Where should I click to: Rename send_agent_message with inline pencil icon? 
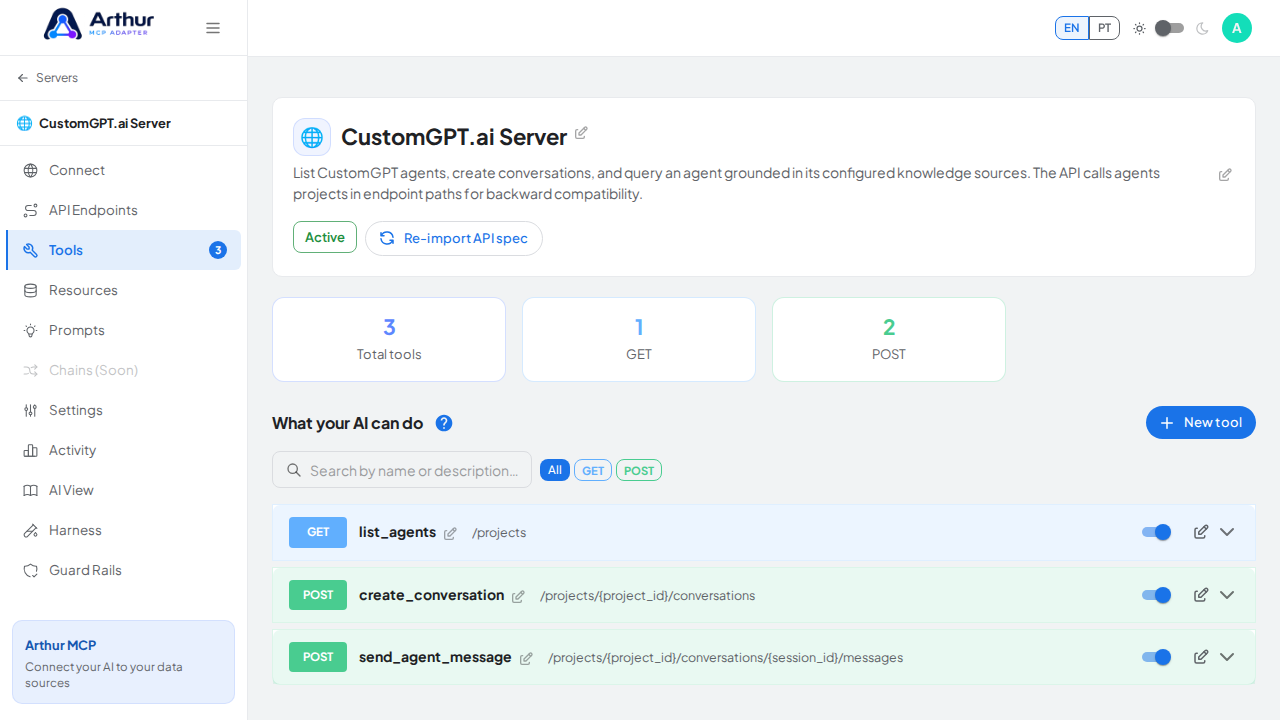click(526, 659)
